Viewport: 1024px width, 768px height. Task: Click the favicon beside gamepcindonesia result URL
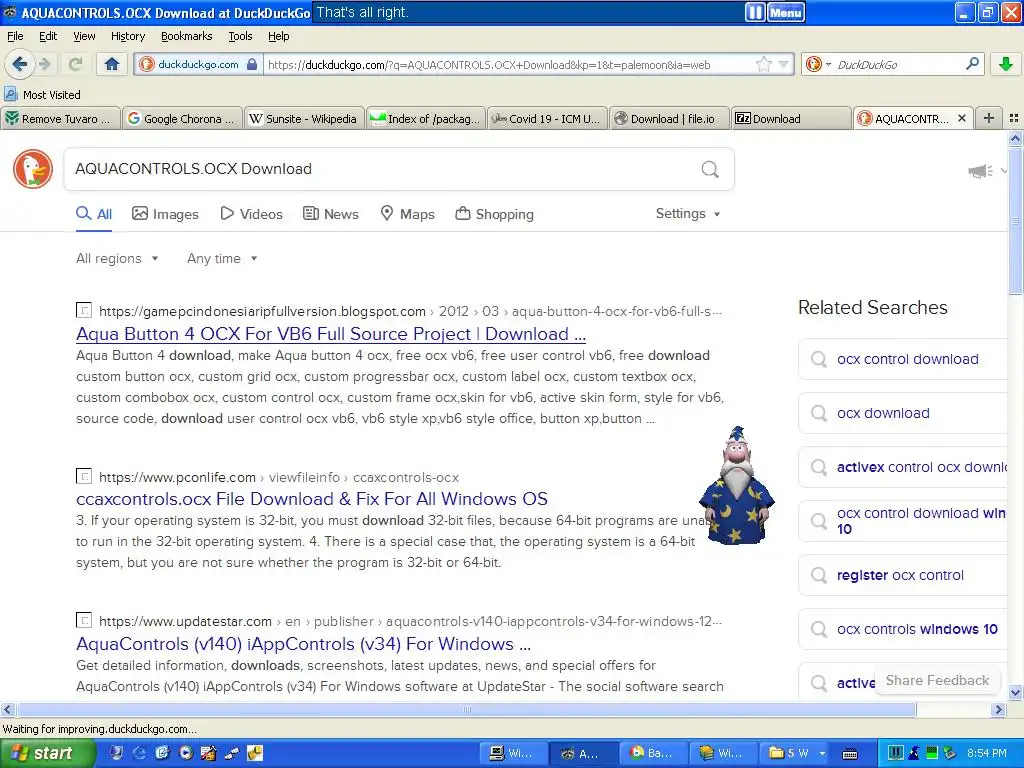[x=84, y=310]
